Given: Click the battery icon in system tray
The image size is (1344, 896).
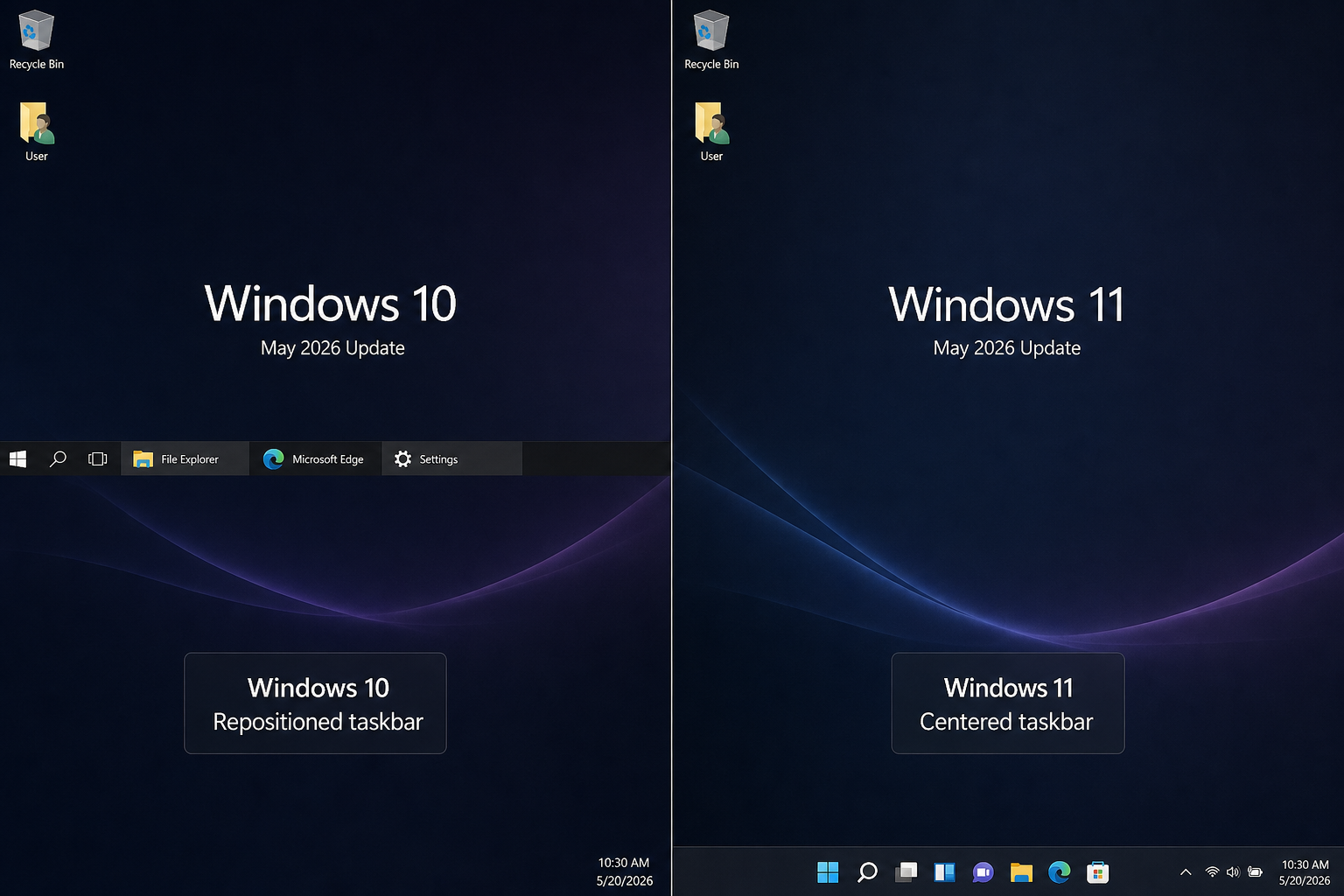Looking at the screenshot, I should click(1255, 871).
